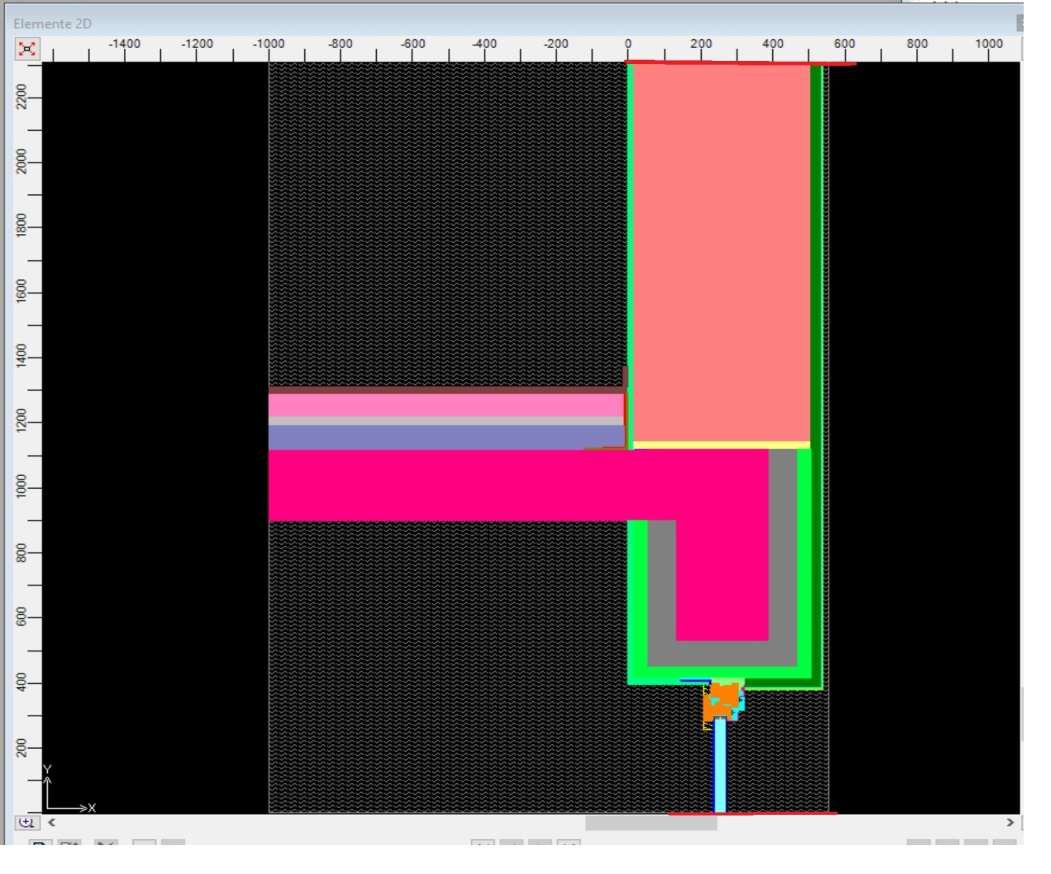Select the yellow strip beneath the salmon wall
Image resolution: width=1051 pixels, height=874 pixels.
point(721,445)
